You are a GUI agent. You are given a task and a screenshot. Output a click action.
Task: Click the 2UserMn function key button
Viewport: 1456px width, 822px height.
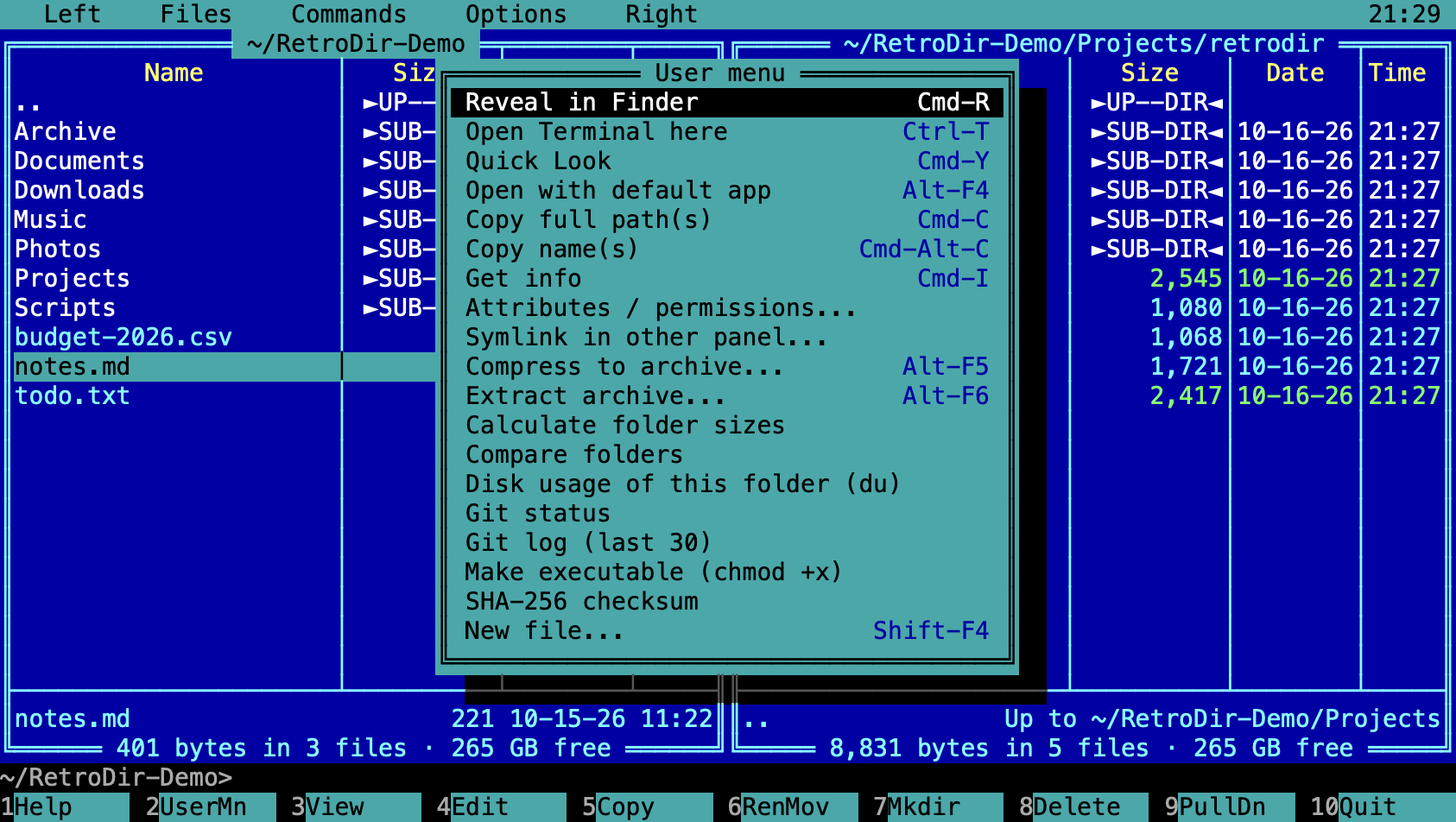point(210,806)
